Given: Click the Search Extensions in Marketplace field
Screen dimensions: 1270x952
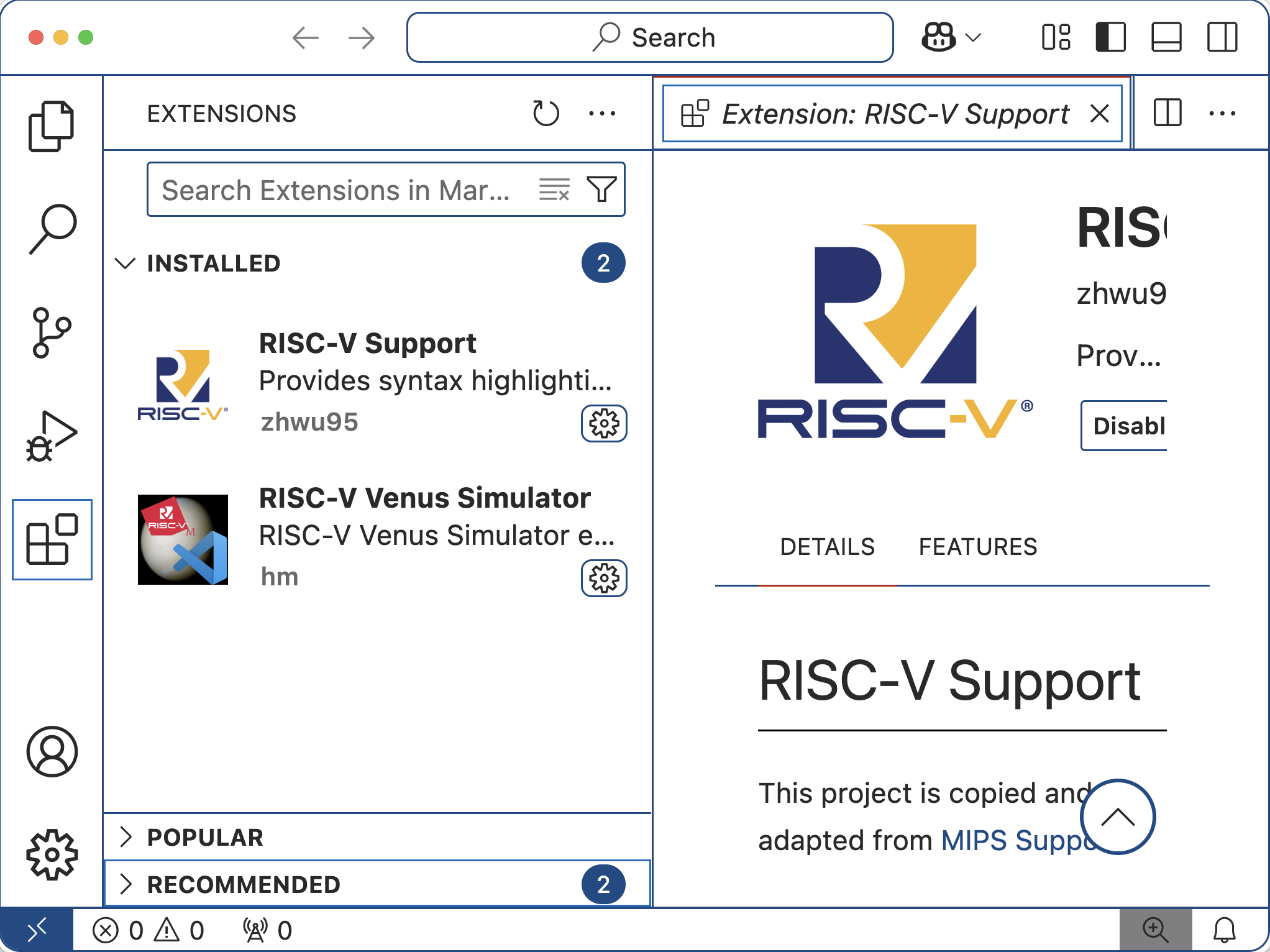Looking at the screenshot, I should (386, 190).
